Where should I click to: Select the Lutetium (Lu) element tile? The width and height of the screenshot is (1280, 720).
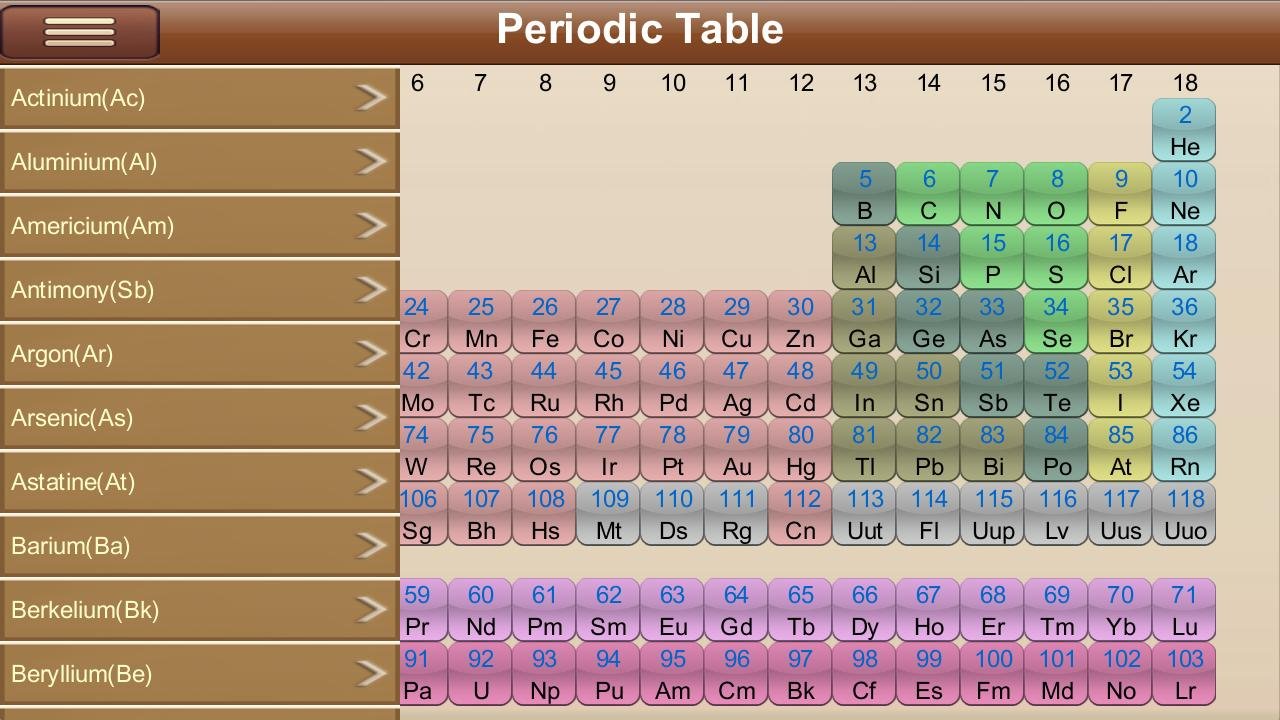click(1184, 610)
